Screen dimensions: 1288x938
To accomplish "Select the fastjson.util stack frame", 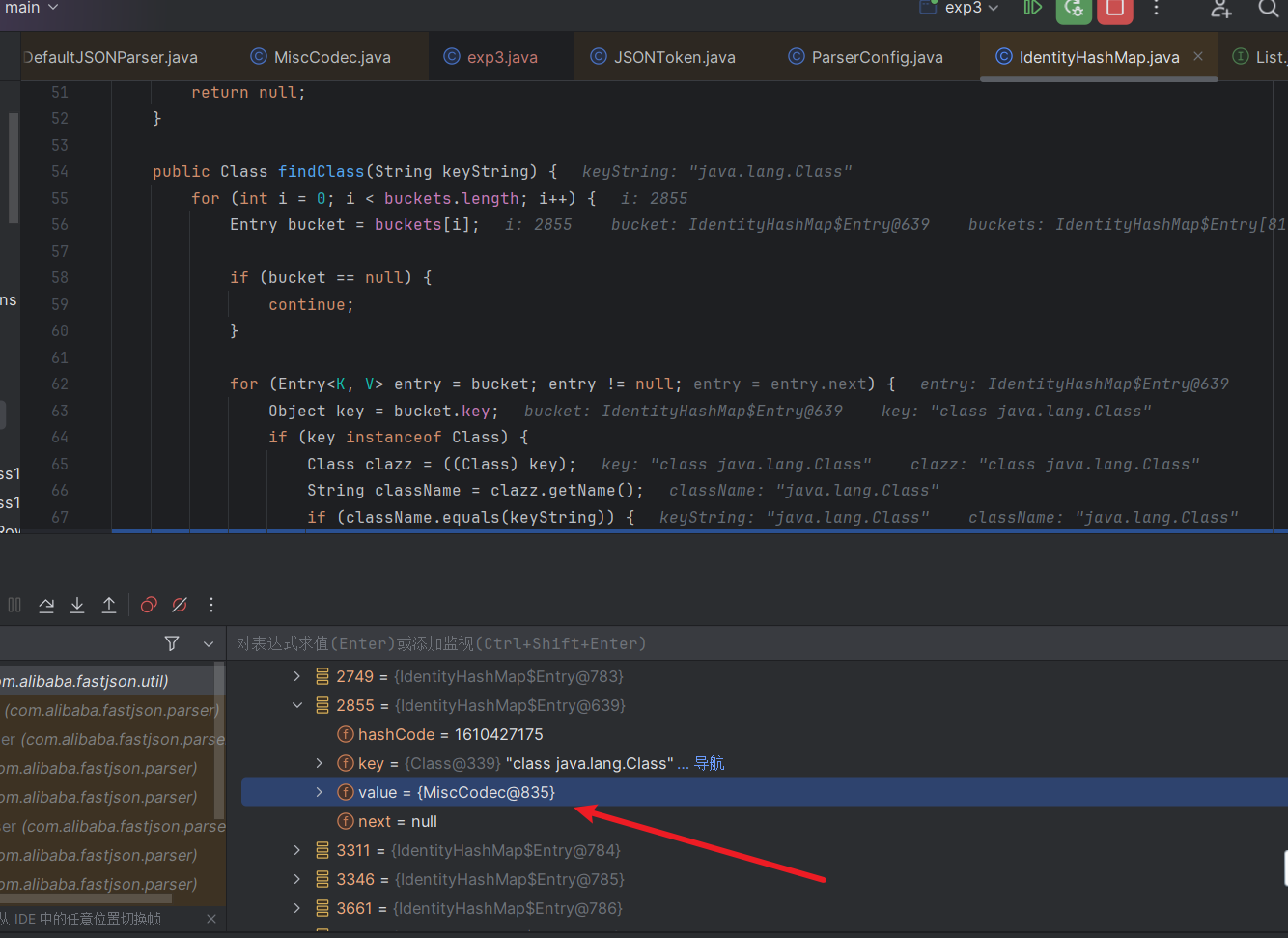I will click(x=108, y=681).
